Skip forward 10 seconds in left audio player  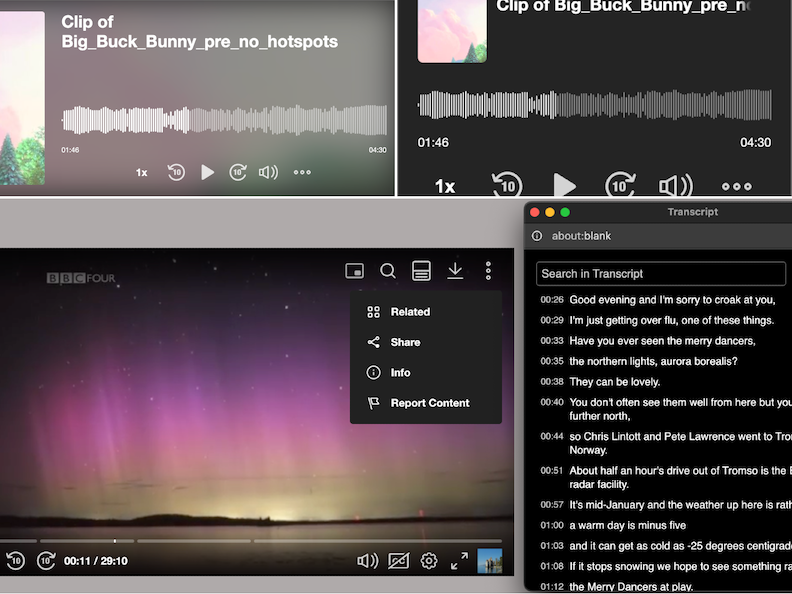(x=238, y=172)
